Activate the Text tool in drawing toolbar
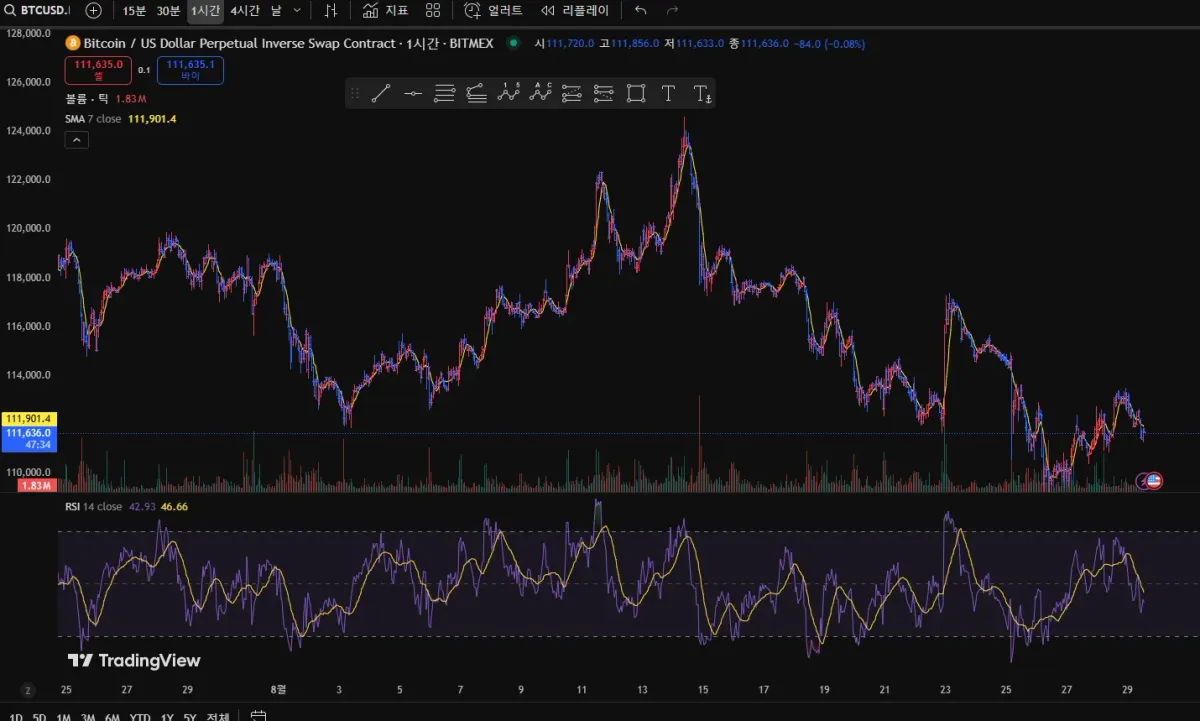The width and height of the screenshot is (1200, 721). pos(668,94)
